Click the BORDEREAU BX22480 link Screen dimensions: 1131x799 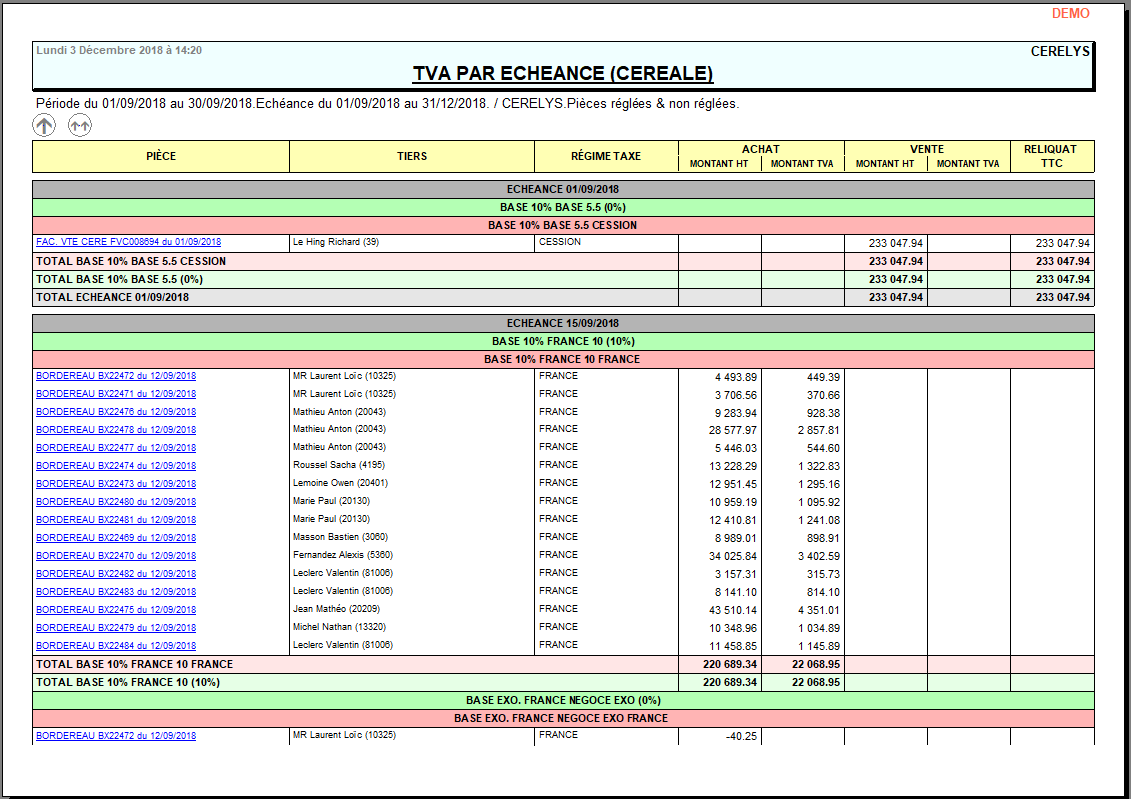[x=116, y=502]
